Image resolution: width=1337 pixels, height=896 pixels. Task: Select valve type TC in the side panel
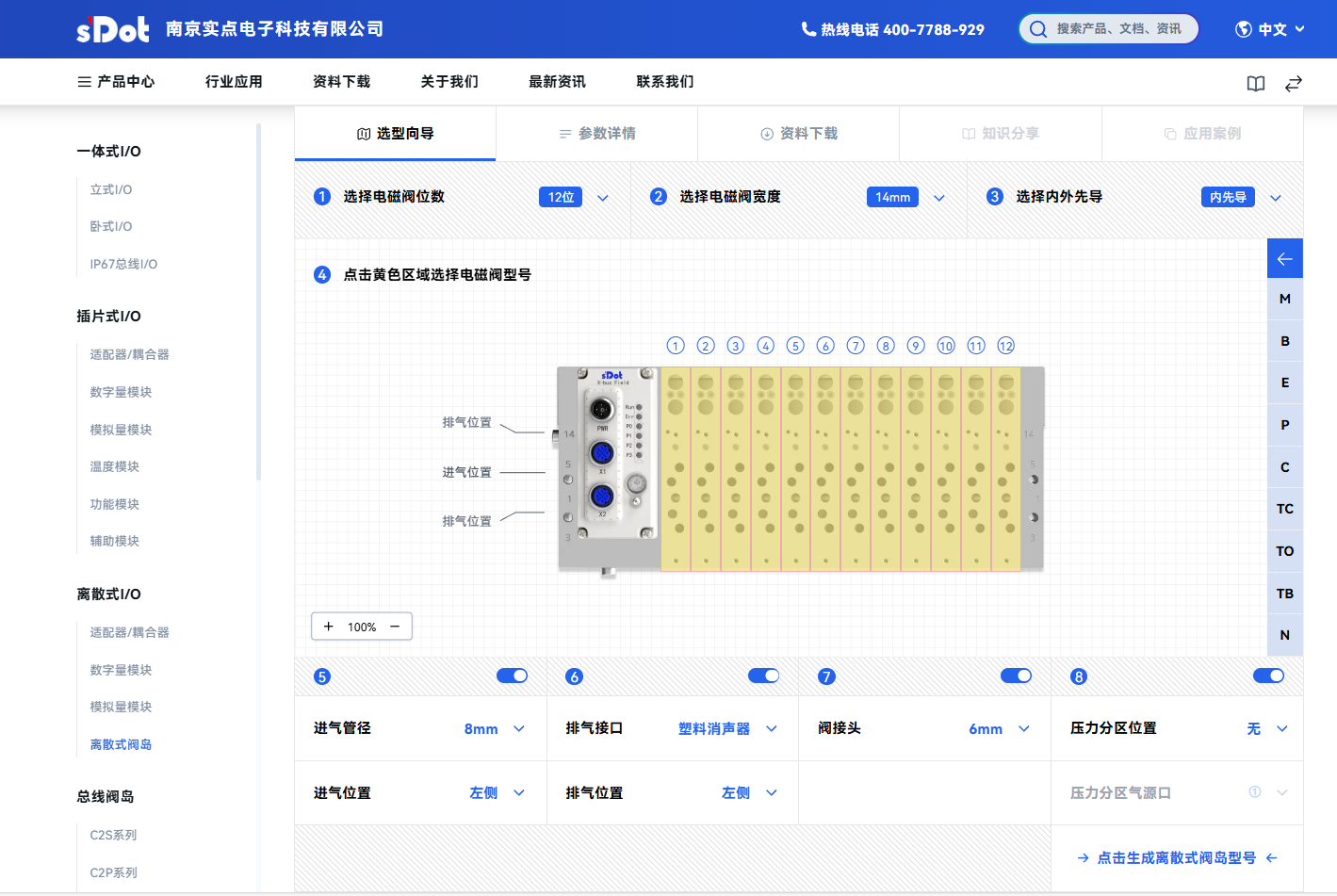(1284, 509)
